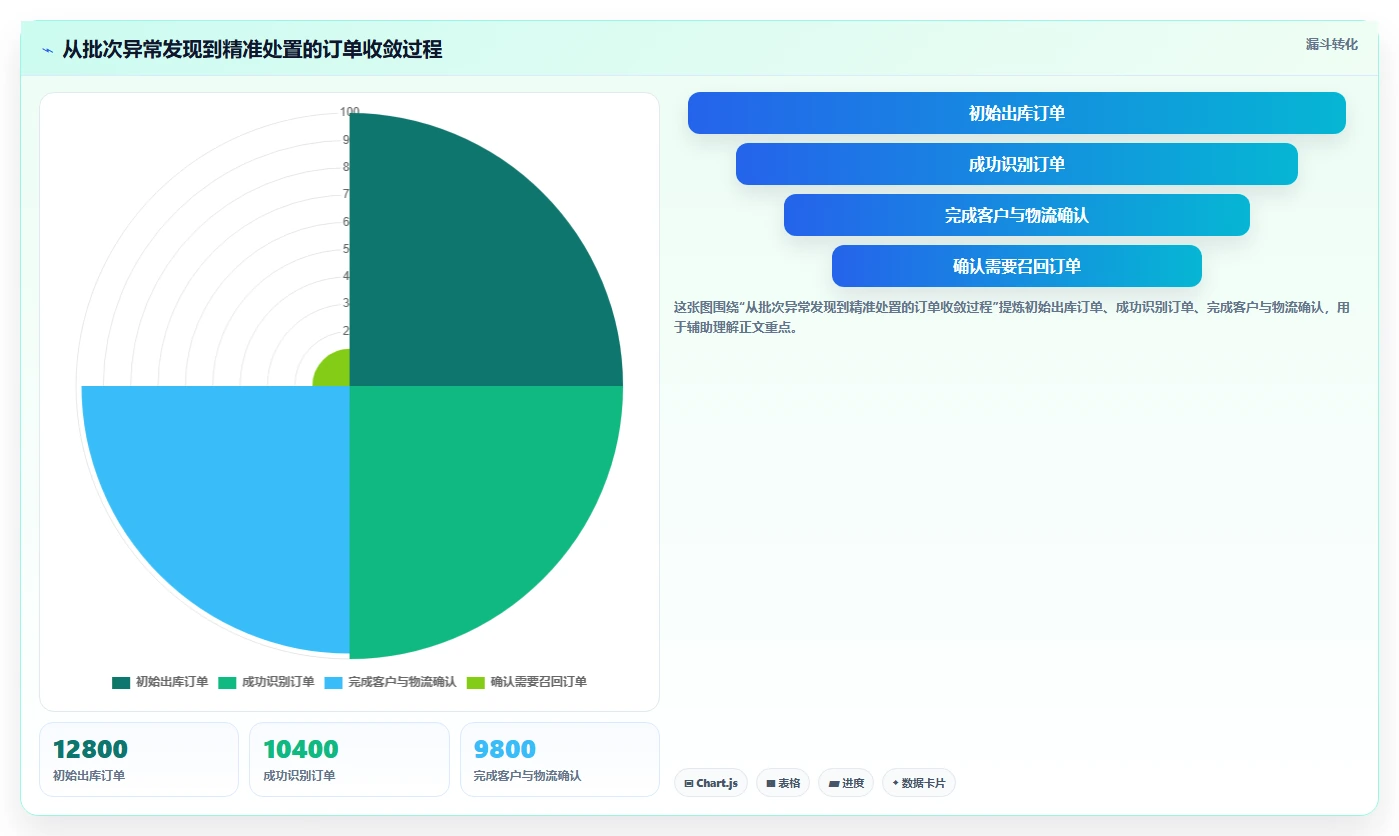Select the 表格 tag
This screenshot has height=836, width=1399.
[x=783, y=783]
